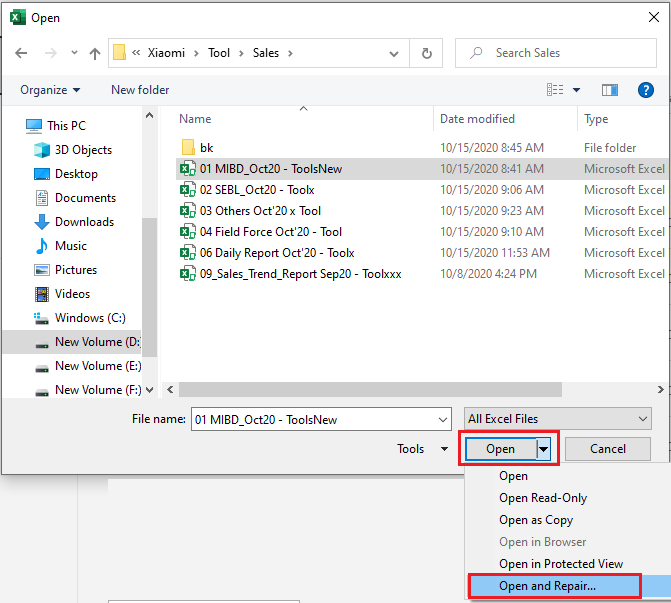Screen dimensions: 671x603
Task: Sort by Date modified column header
Action: (x=477, y=119)
